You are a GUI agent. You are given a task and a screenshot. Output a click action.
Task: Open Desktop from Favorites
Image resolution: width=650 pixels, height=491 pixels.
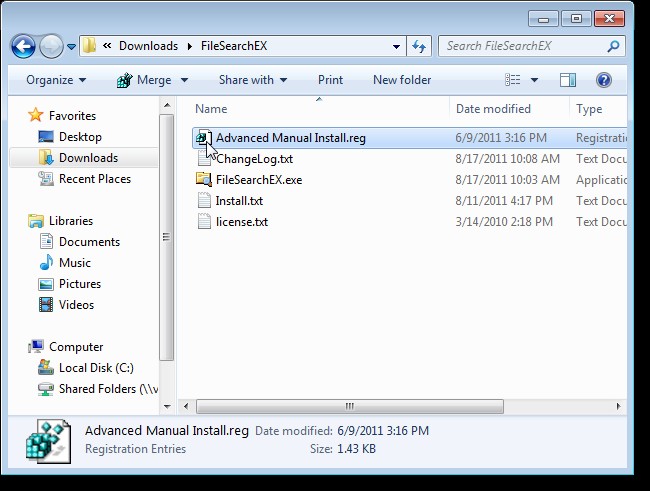(80, 137)
